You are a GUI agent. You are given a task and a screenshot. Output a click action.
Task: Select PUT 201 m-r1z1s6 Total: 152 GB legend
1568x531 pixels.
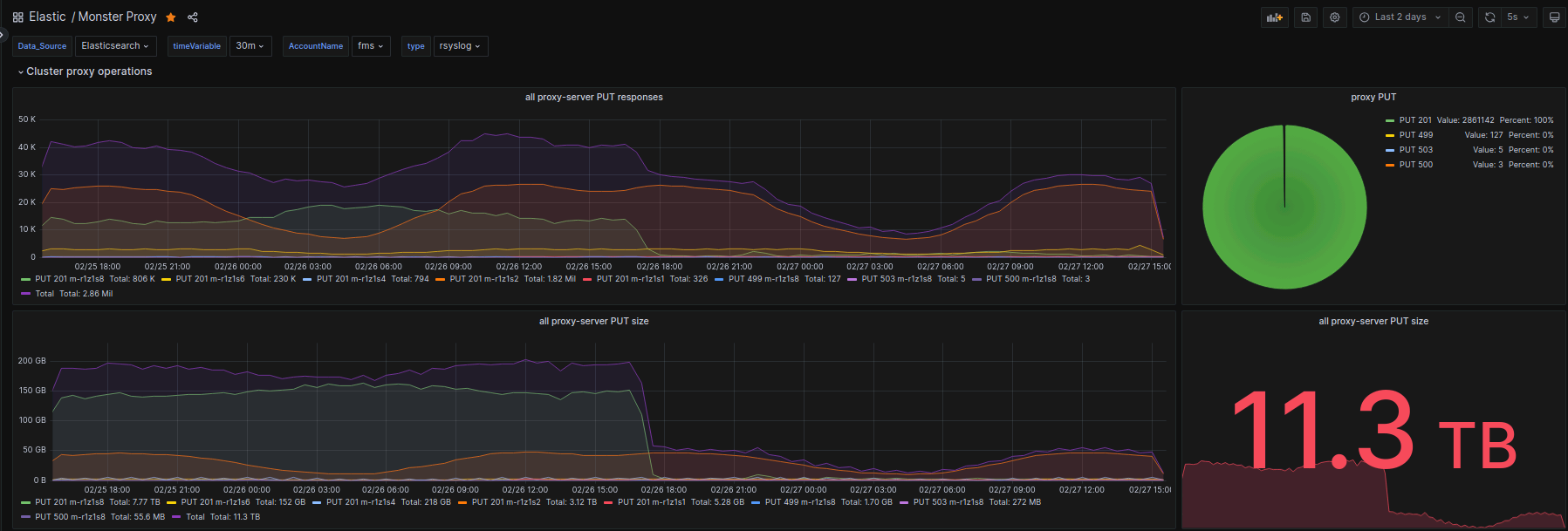[x=236, y=502]
